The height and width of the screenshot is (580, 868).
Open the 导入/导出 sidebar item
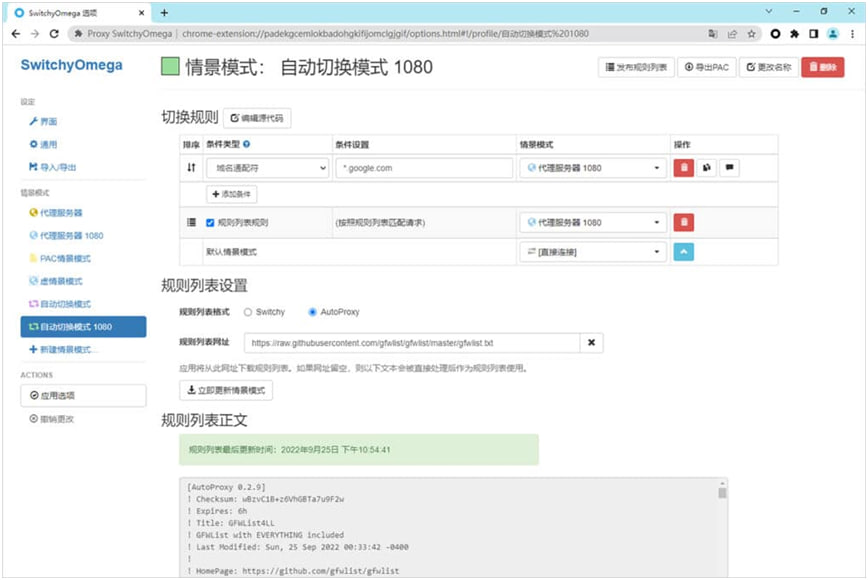57,167
